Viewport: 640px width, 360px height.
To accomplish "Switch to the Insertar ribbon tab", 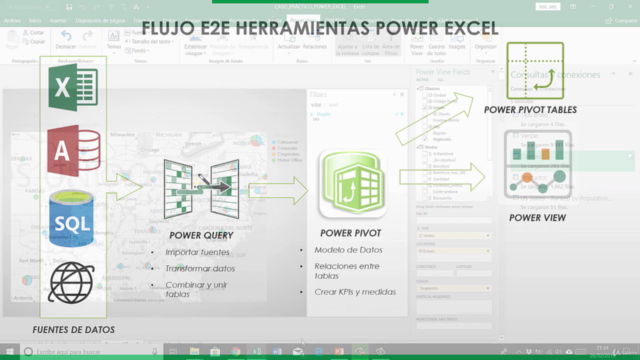I will click(x=58, y=20).
